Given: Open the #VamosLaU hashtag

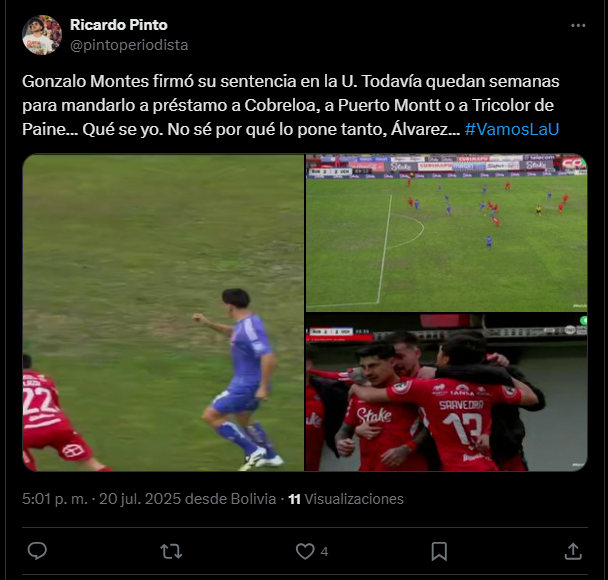Looking at the screenshot, I should (512, 129).
